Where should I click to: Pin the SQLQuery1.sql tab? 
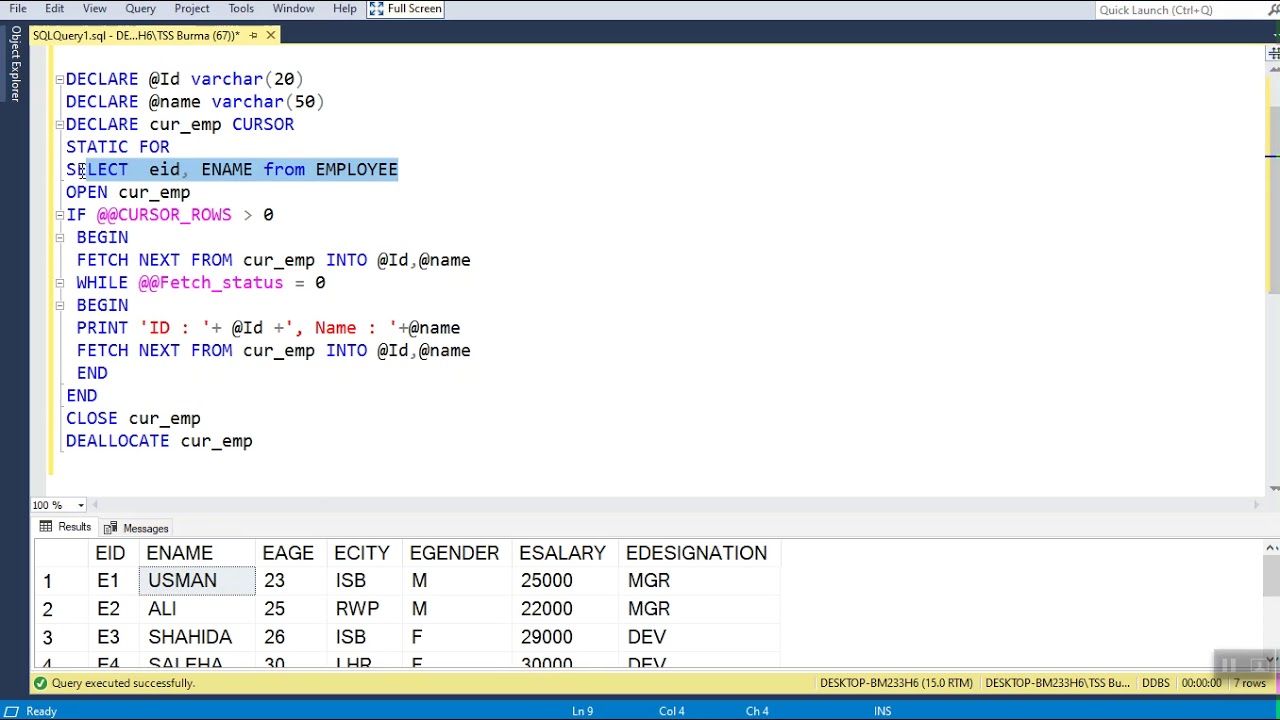pos(253,35)
